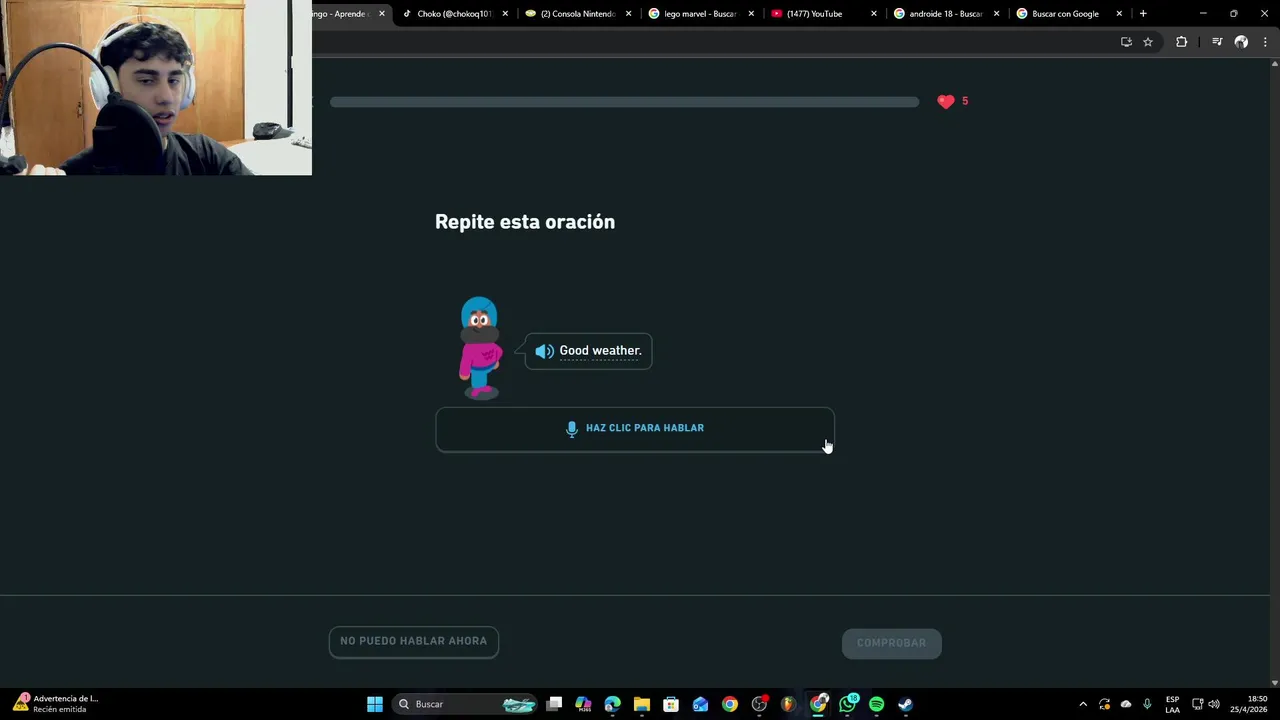Play the audio for "Good weather."

pyautogui.click(x=544, y=351)
